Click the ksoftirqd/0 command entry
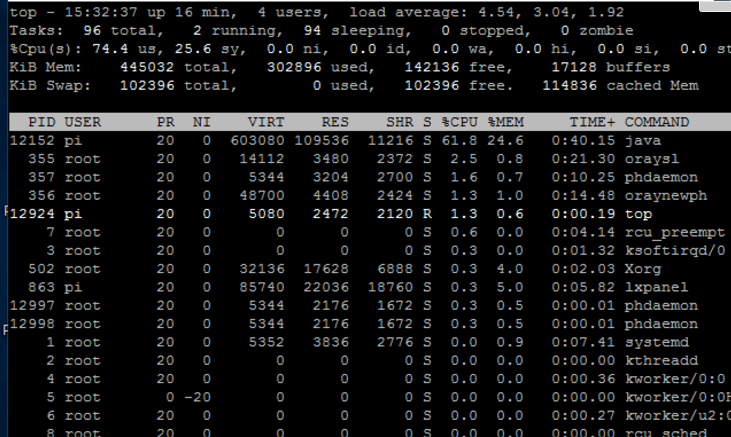731x437 pixels. 675,251
